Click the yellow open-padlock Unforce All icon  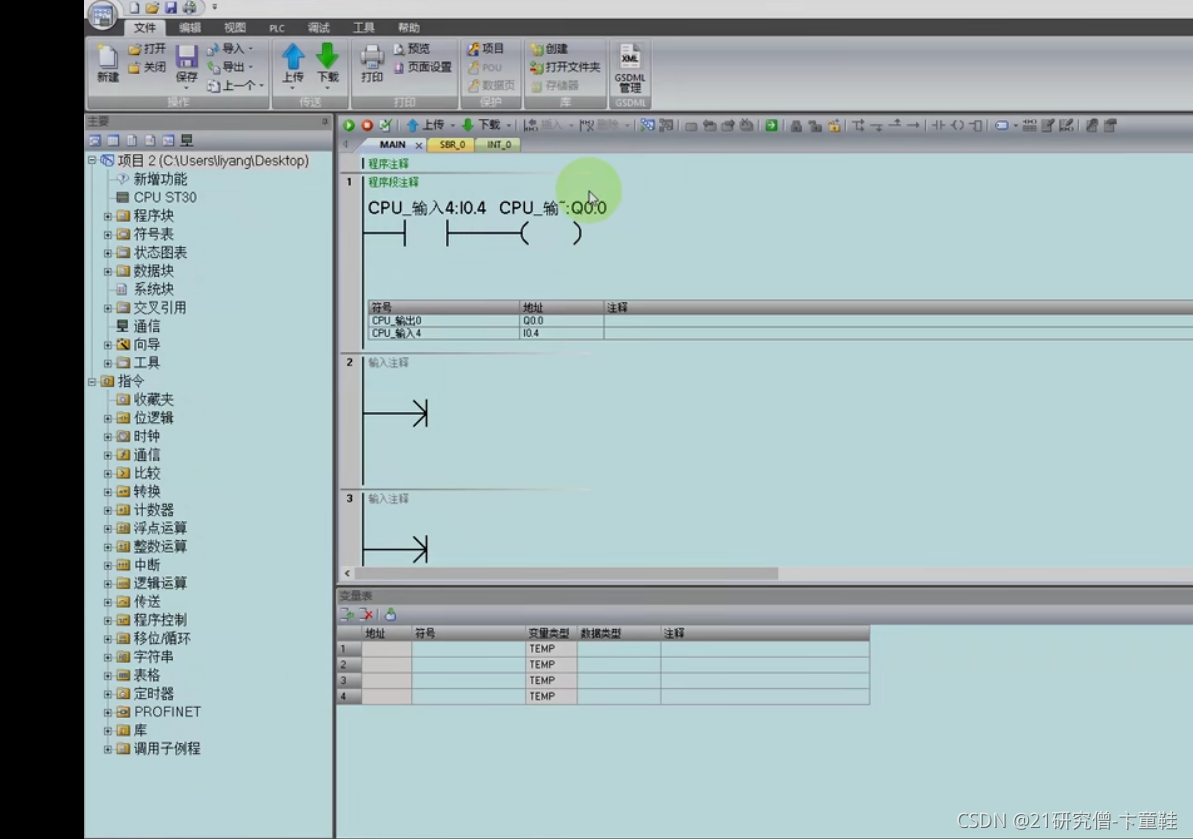click(x=834, y=126)
